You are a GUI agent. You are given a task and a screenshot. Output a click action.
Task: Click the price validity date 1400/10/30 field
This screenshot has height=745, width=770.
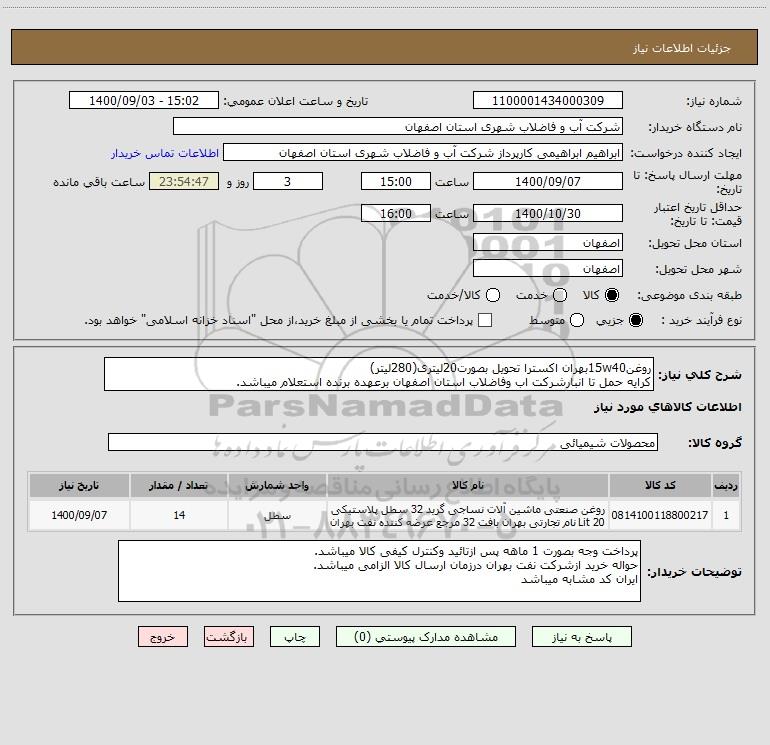click(548, 213)
